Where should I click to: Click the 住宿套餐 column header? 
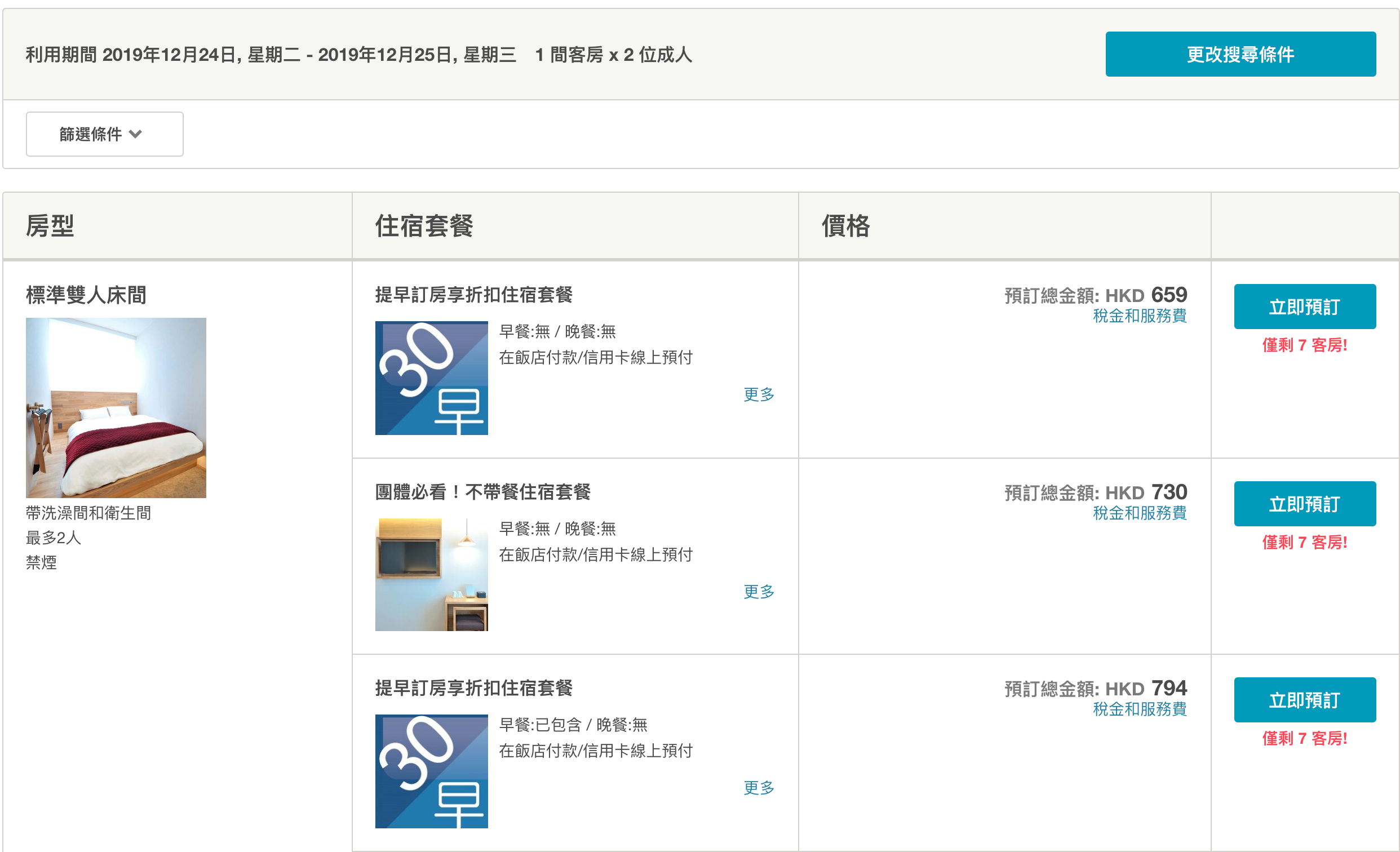pyautogui.click(x=424, y=226)
